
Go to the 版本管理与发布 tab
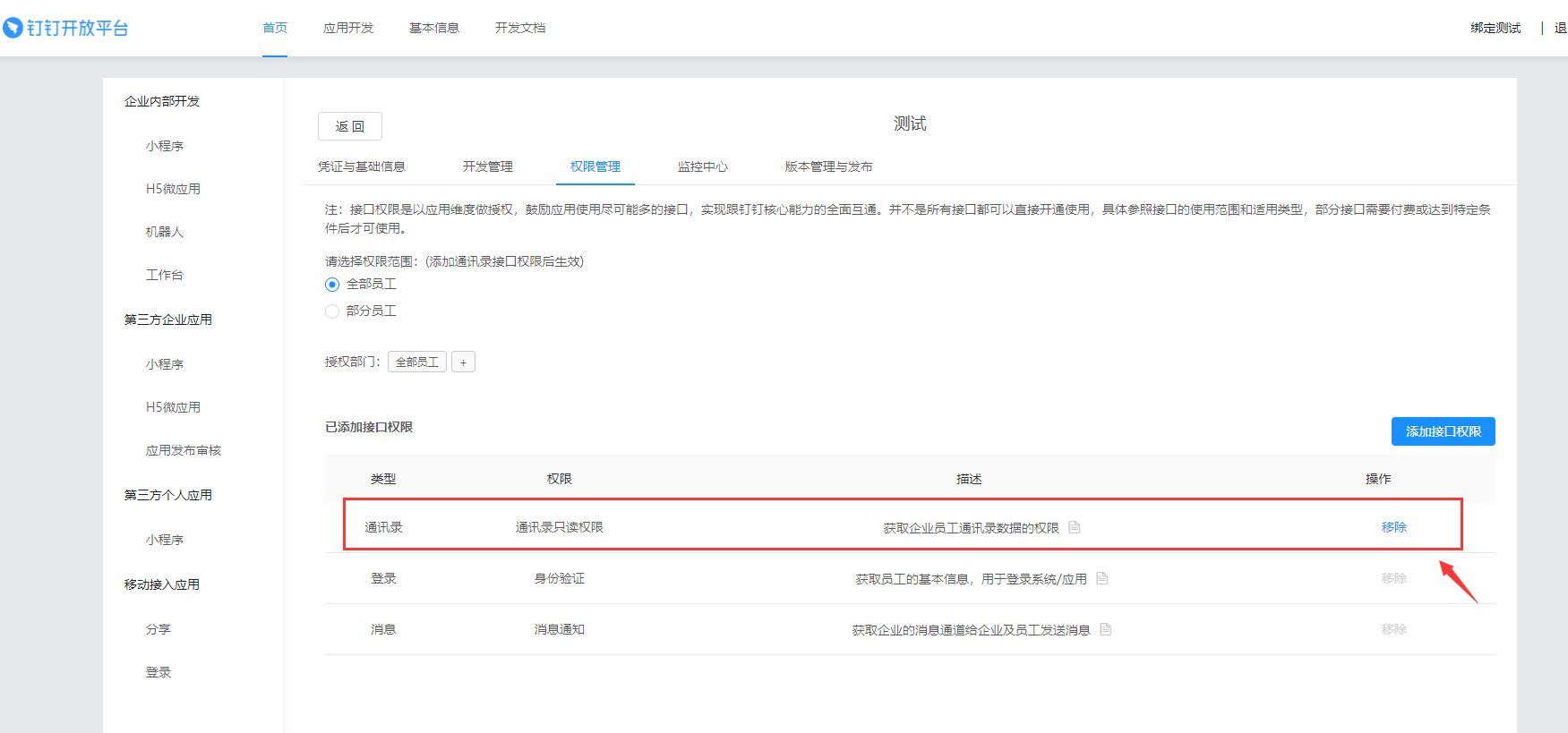[x=828, y=166]
